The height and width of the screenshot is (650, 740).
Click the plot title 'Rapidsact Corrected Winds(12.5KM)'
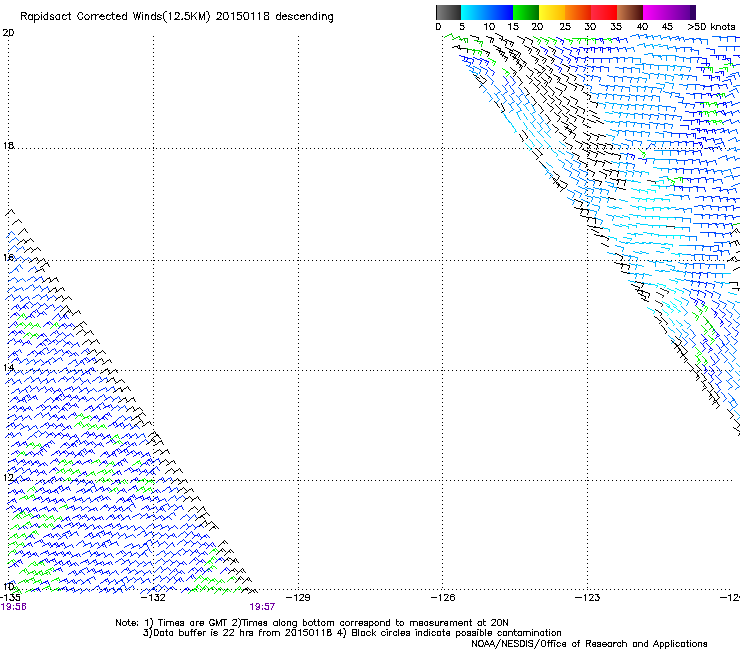[x=115, y=17]
